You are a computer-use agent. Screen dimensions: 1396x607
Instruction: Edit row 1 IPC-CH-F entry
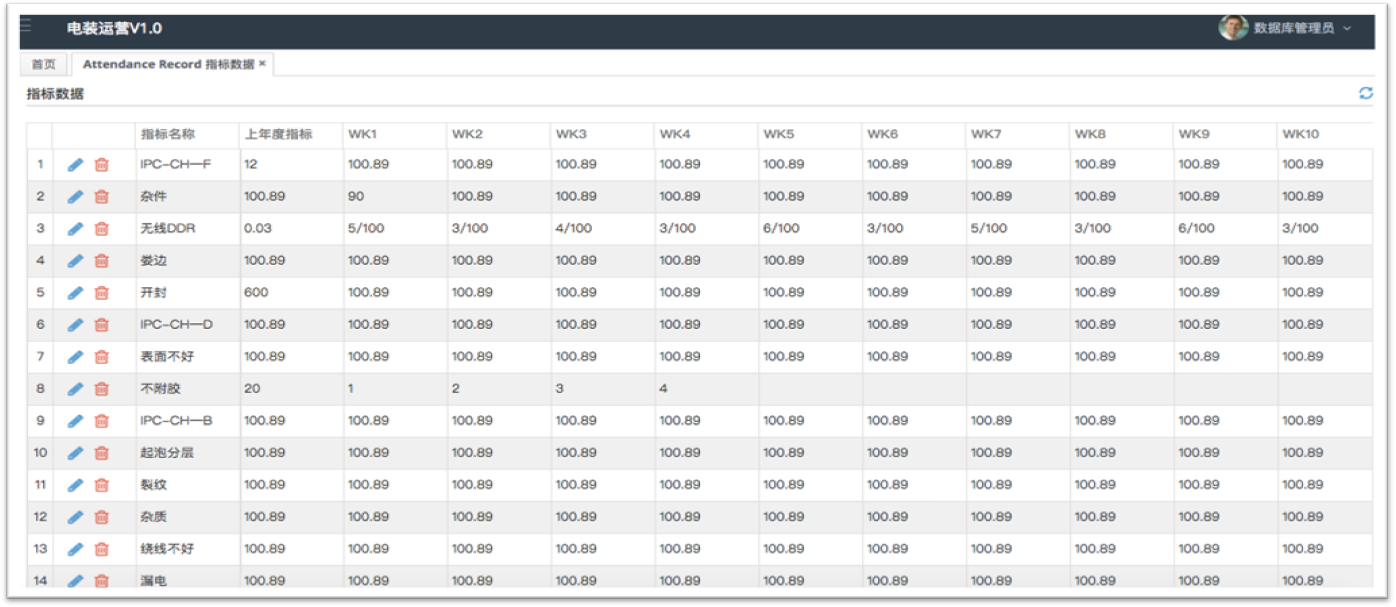point(75,165)
